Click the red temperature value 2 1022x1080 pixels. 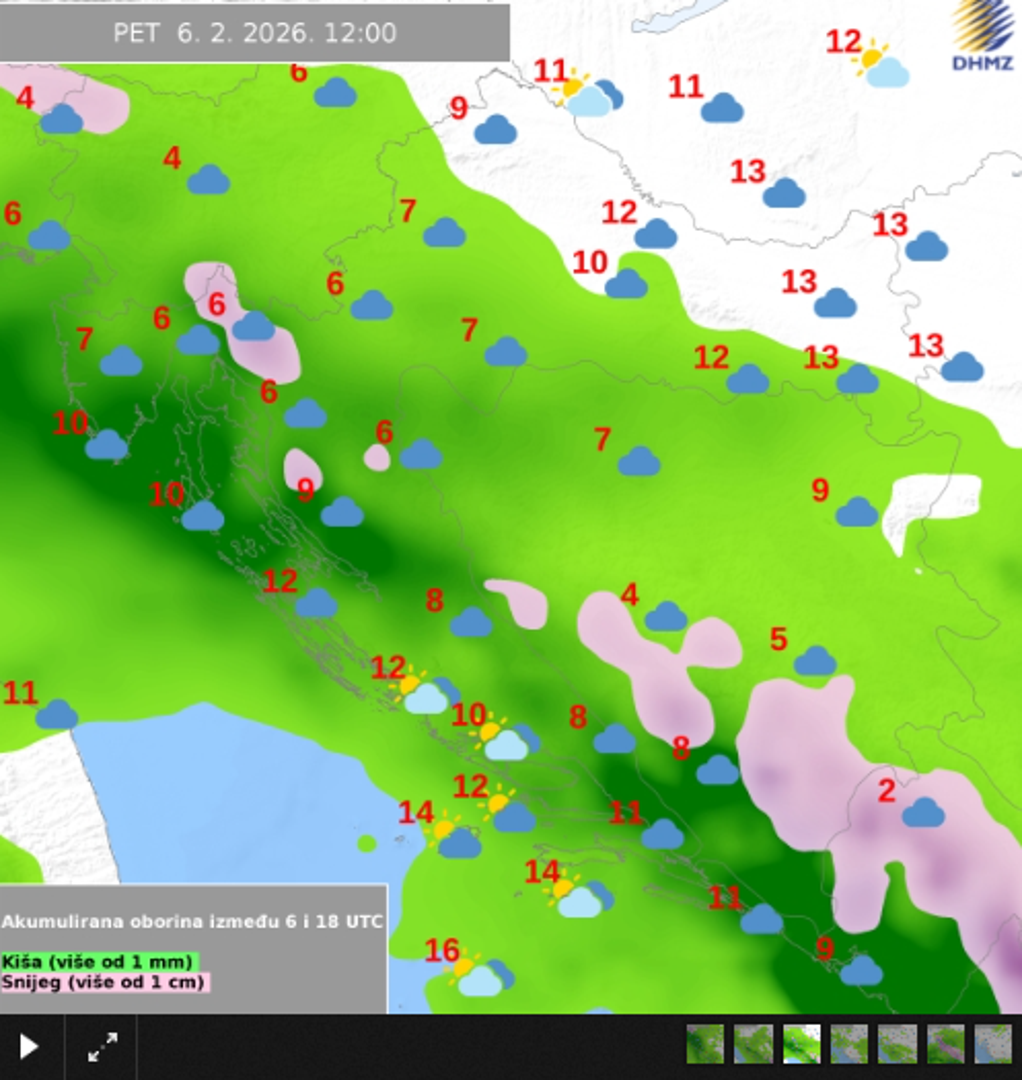(x=886, y=791)
